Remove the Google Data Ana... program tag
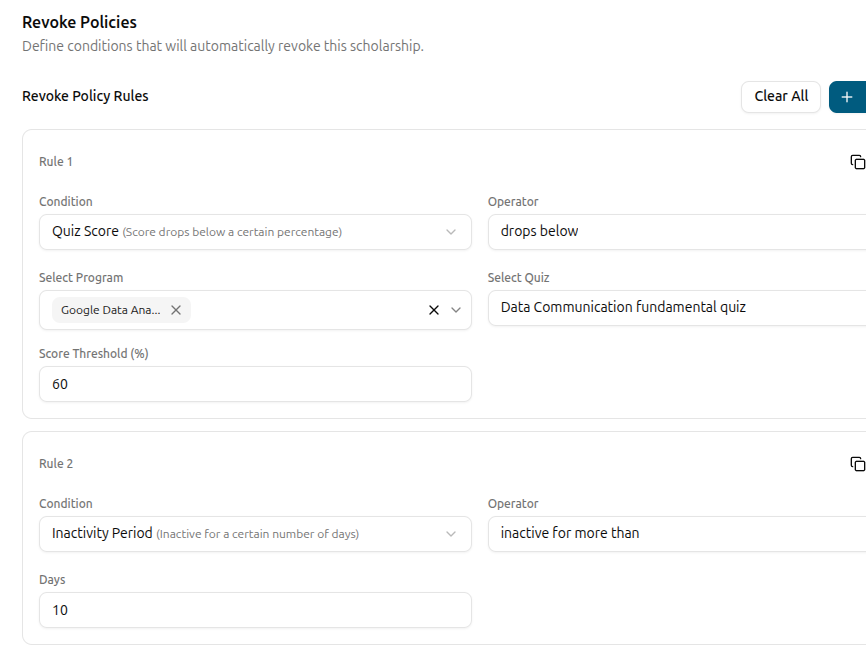This screenshot has height=655, width=866. (x=176, y=310)
